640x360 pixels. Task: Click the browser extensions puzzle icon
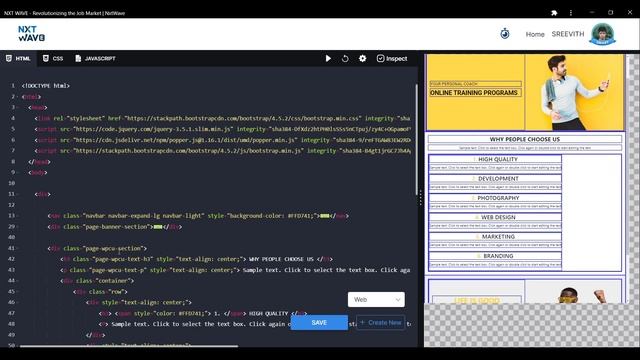(x=554, y=13)
